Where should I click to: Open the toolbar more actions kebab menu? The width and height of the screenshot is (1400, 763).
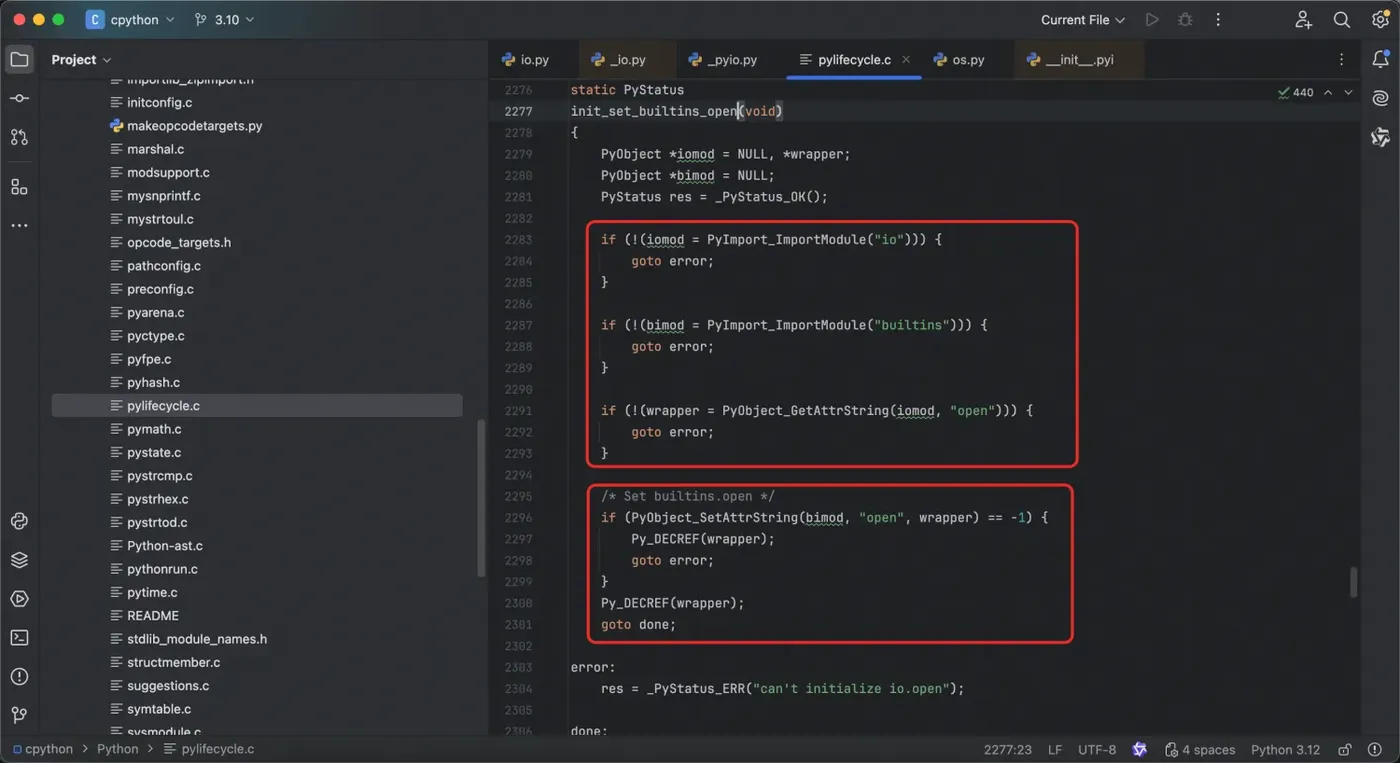click(x=1218, y=20)
